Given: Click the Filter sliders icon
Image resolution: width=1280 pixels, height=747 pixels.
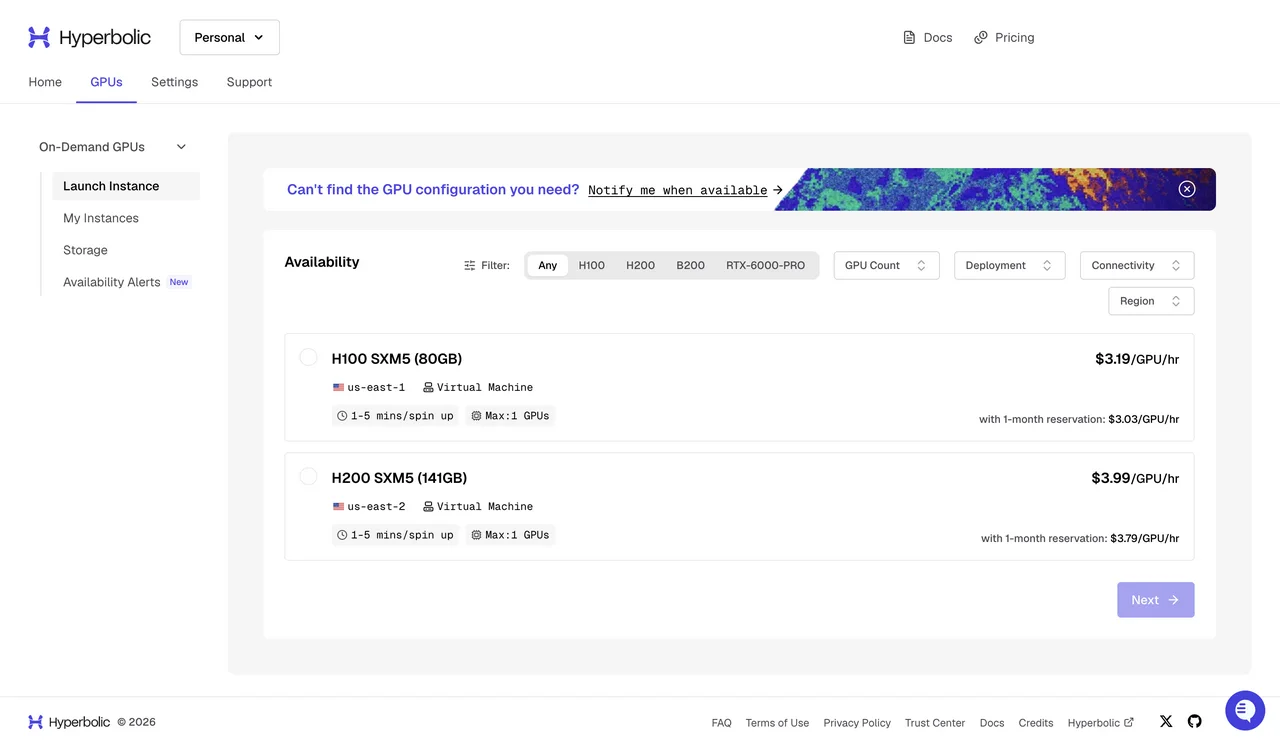Looking at the screenshot, I should tap(470, 266).
